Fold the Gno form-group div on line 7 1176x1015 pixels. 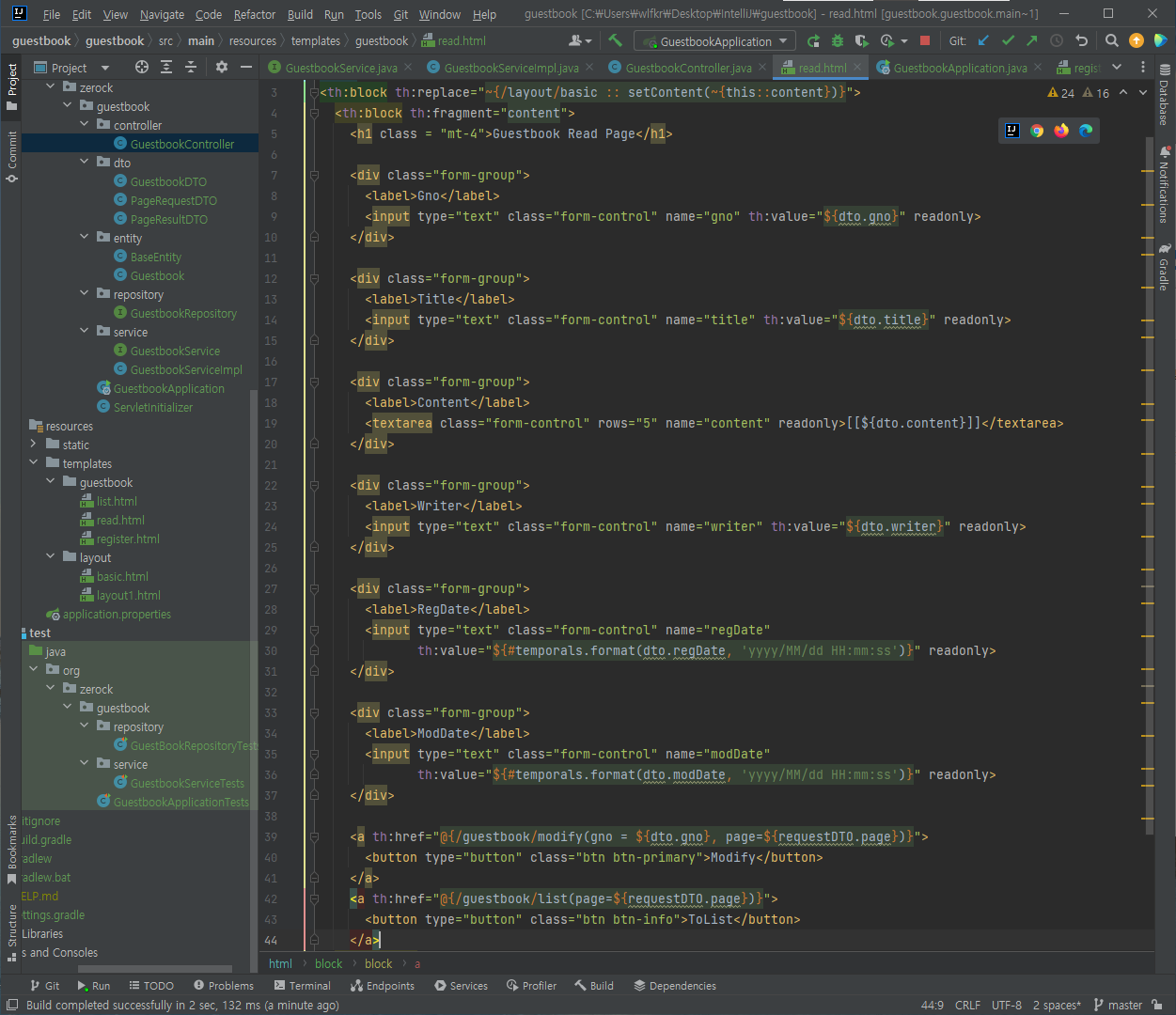[314, 175]
